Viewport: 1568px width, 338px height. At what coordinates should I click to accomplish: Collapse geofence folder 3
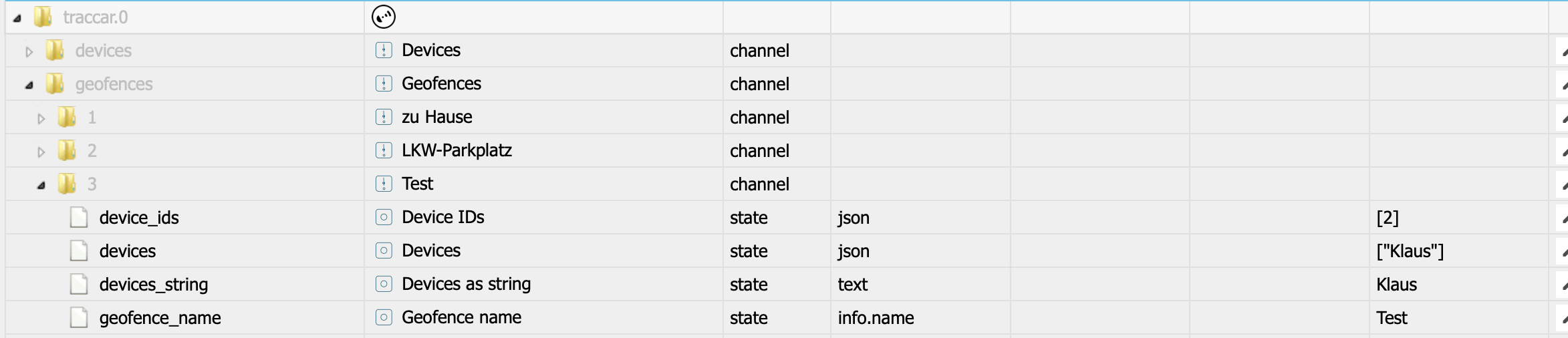(41, 185)
